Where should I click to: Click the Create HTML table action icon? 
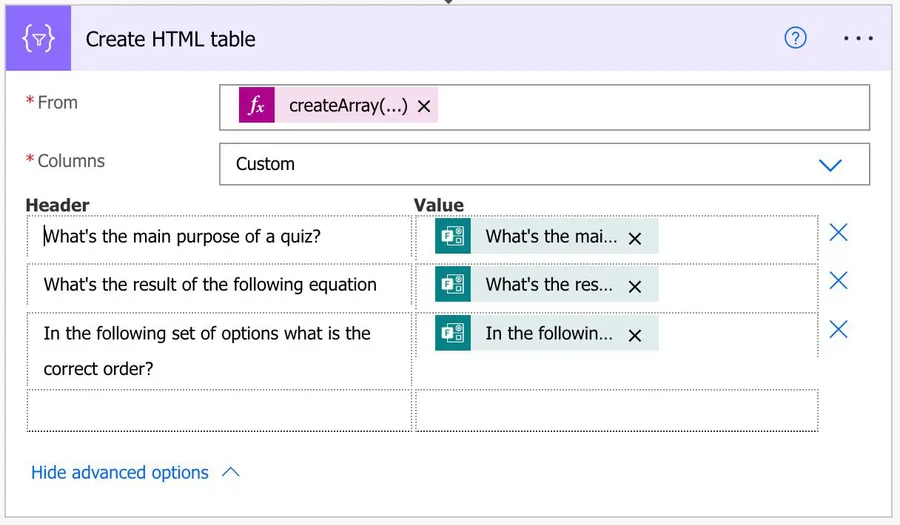(38, 39)
